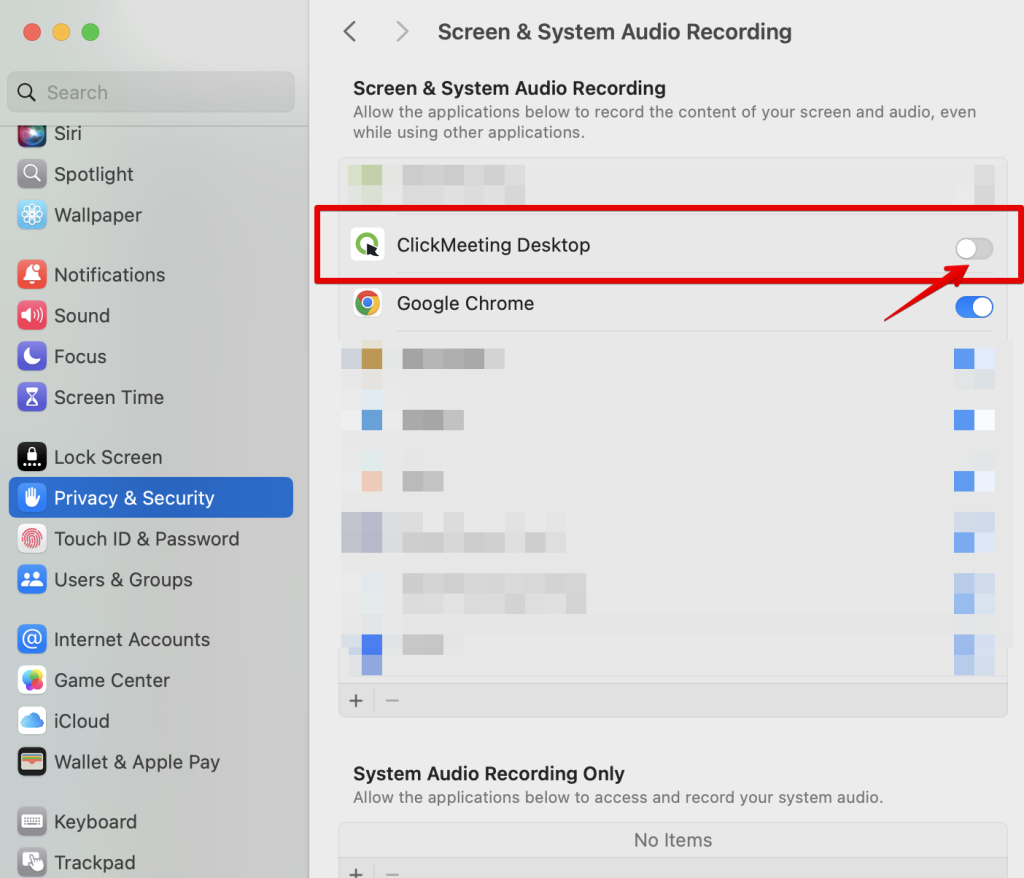Image resolution: width=1024 pixels, height=878 pixels.
Task: Click the Users & Groups people icon
Action: pos(31,579)
